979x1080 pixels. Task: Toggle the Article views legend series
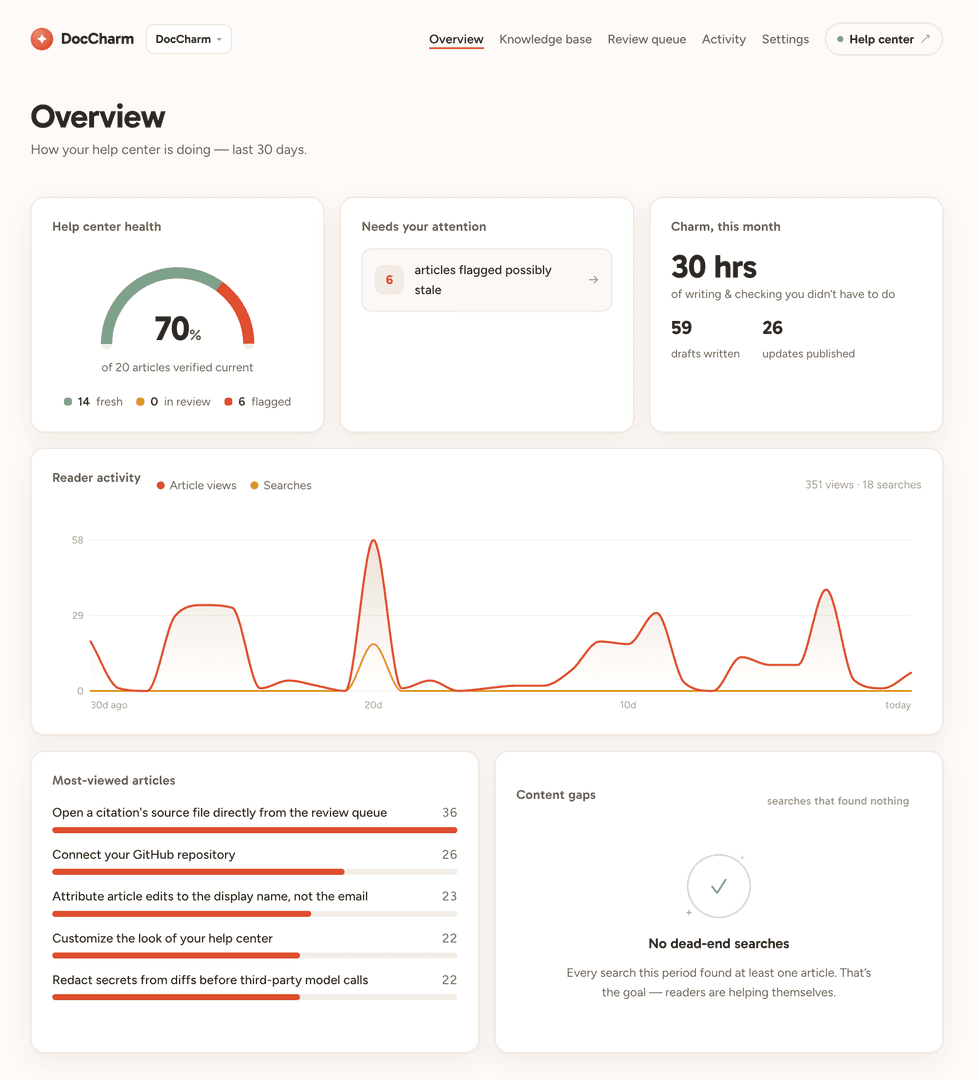click(196, 486)
